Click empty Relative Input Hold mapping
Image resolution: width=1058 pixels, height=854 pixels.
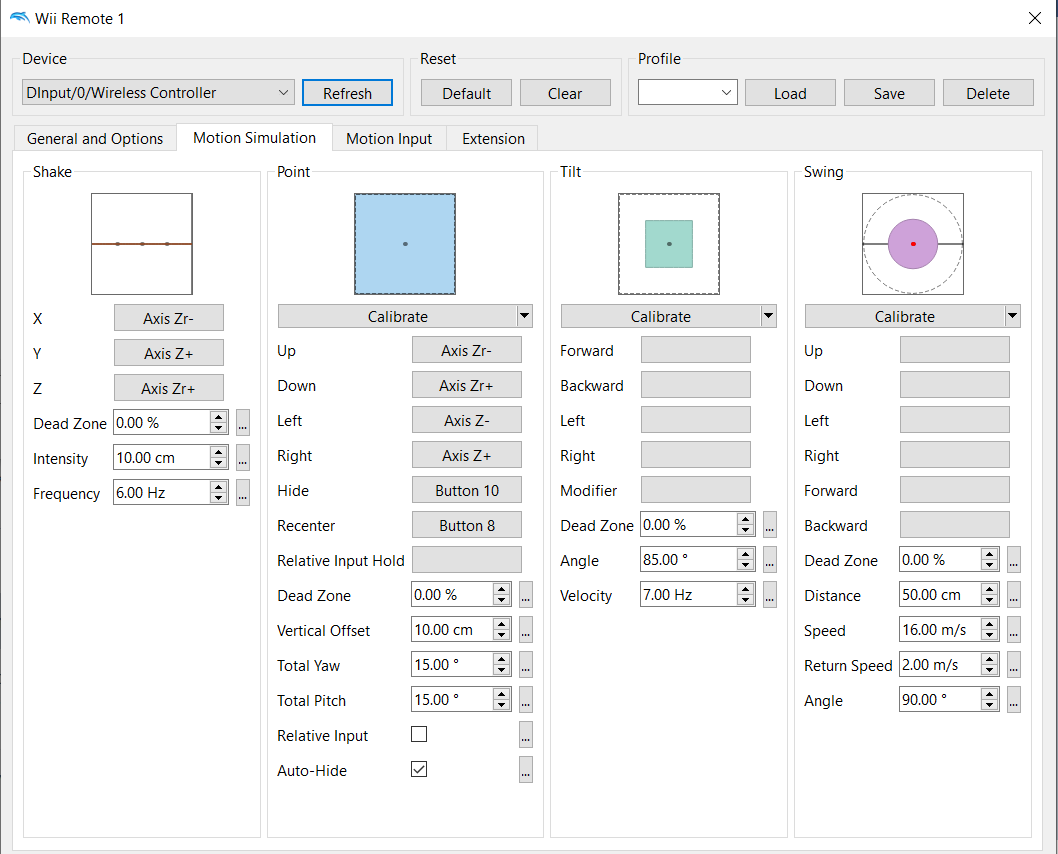point(467,560)
